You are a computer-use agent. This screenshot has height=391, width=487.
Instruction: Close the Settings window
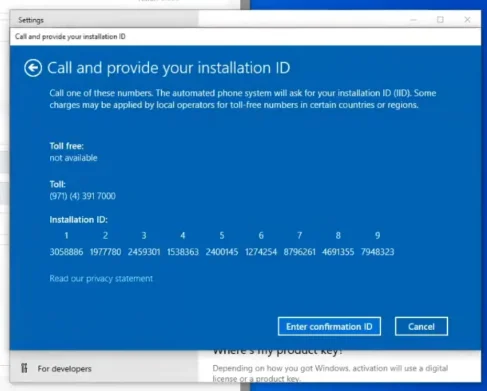click(467, 20)
